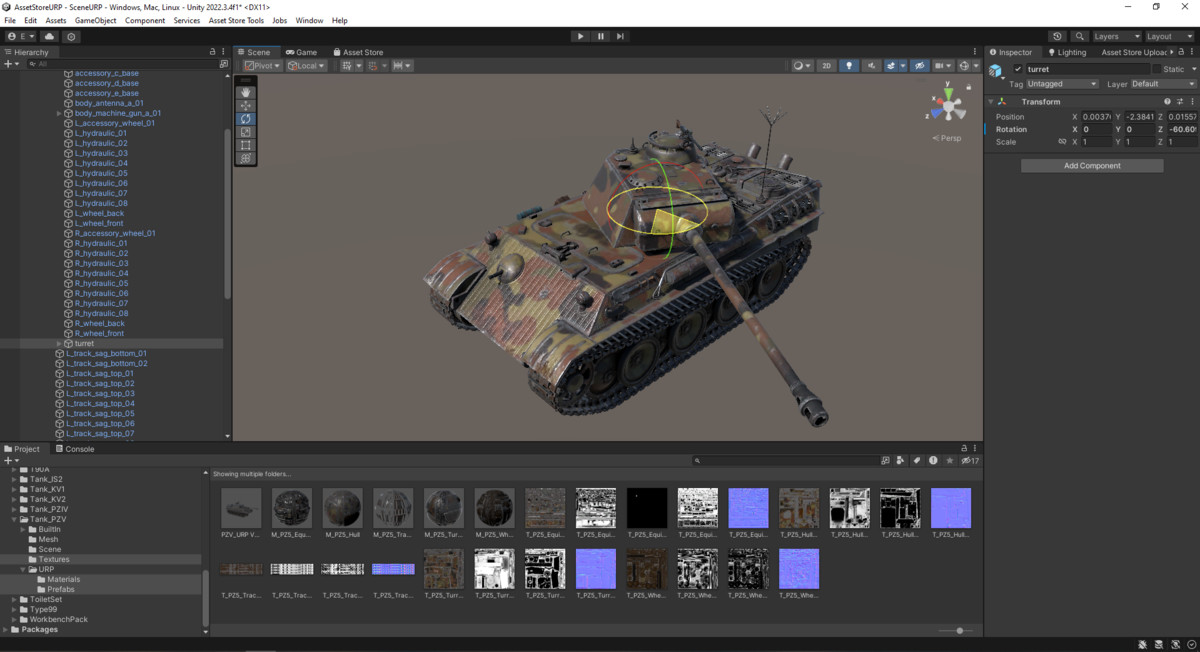Viewport: 1200px width, 652px height.
Task: Open the GameObject menu
Action: point(95,19)
